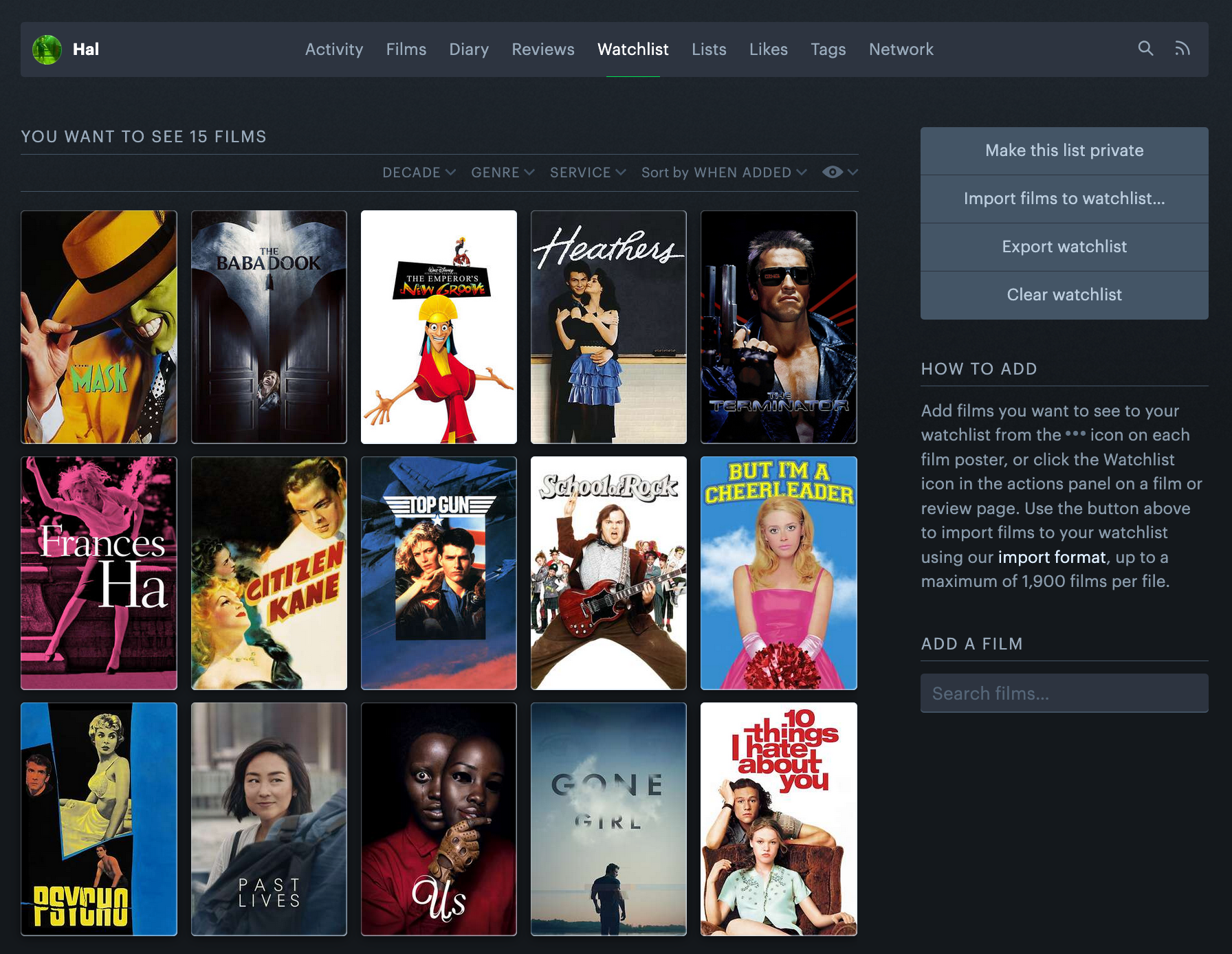Open the Genre filter dropdown

coord(502,173)
